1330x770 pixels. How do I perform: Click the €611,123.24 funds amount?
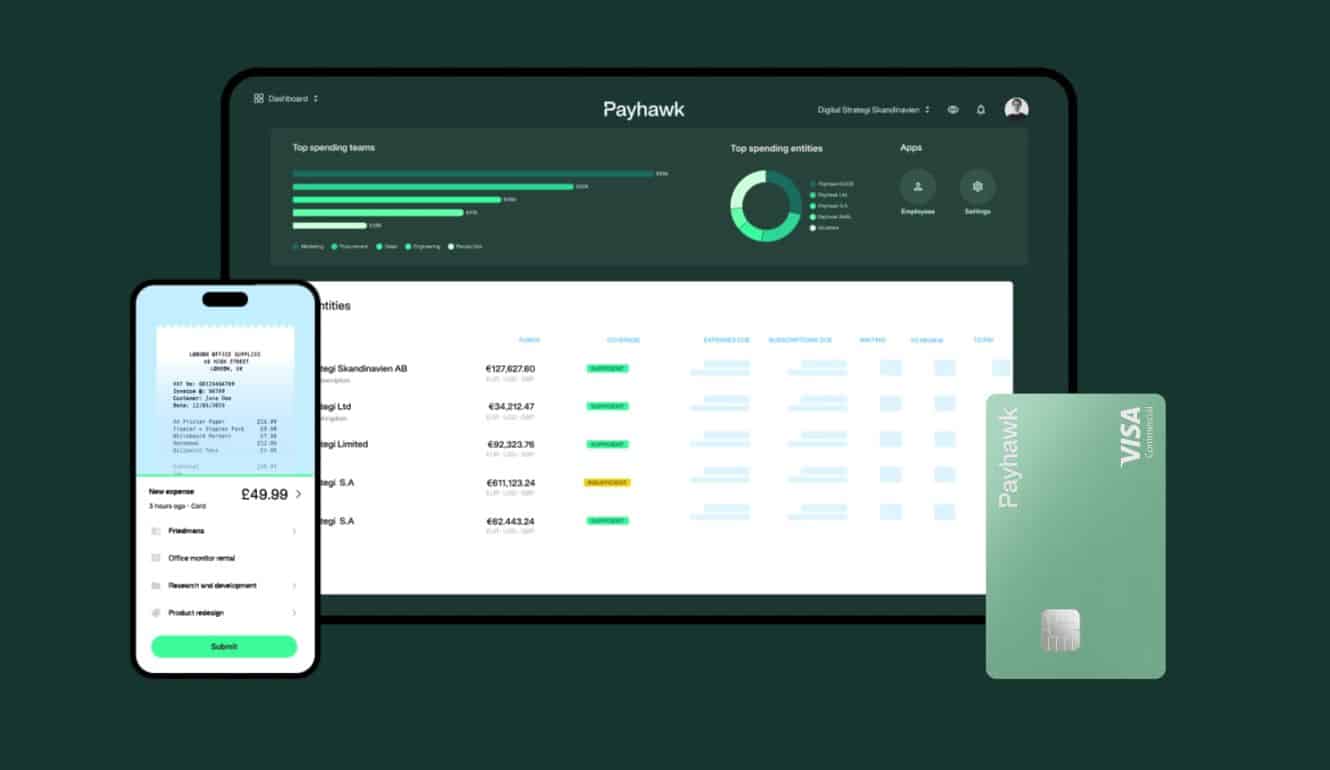click(510, 483)
